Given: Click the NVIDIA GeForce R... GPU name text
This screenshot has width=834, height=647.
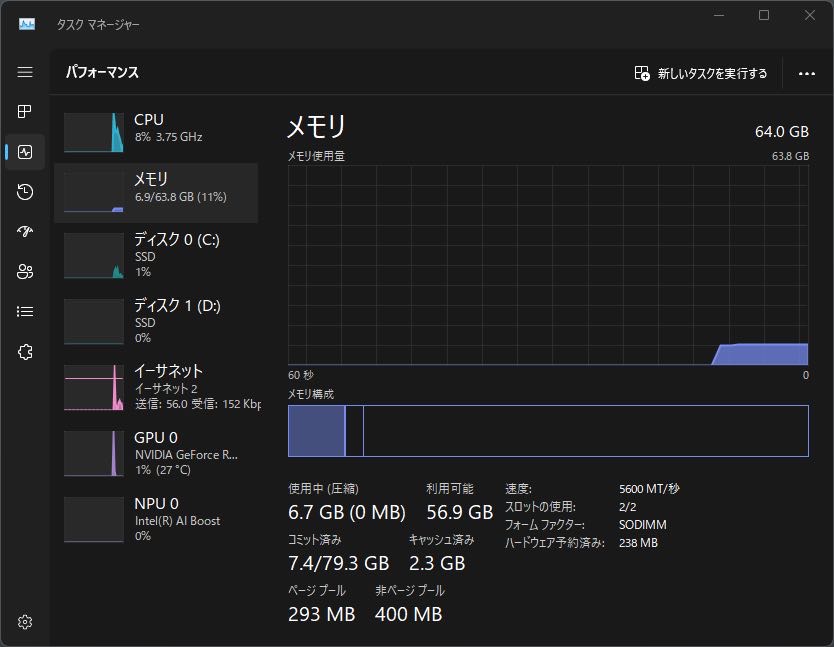Looking at the screenshot, I should 186,454.
